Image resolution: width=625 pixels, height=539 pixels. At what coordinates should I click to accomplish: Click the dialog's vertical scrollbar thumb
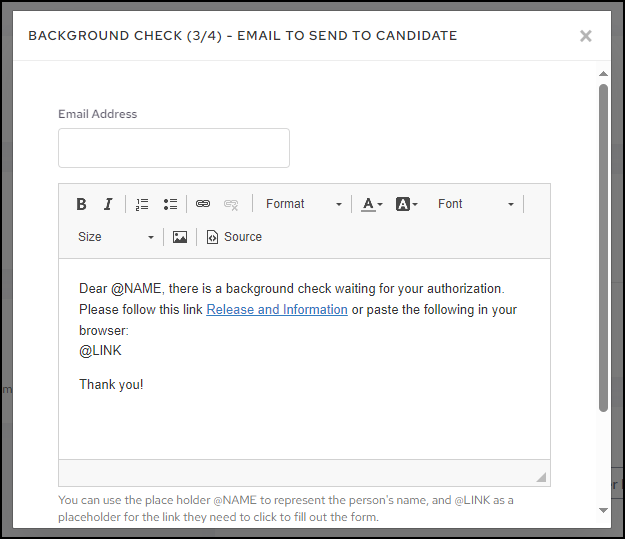click(603, 248)
